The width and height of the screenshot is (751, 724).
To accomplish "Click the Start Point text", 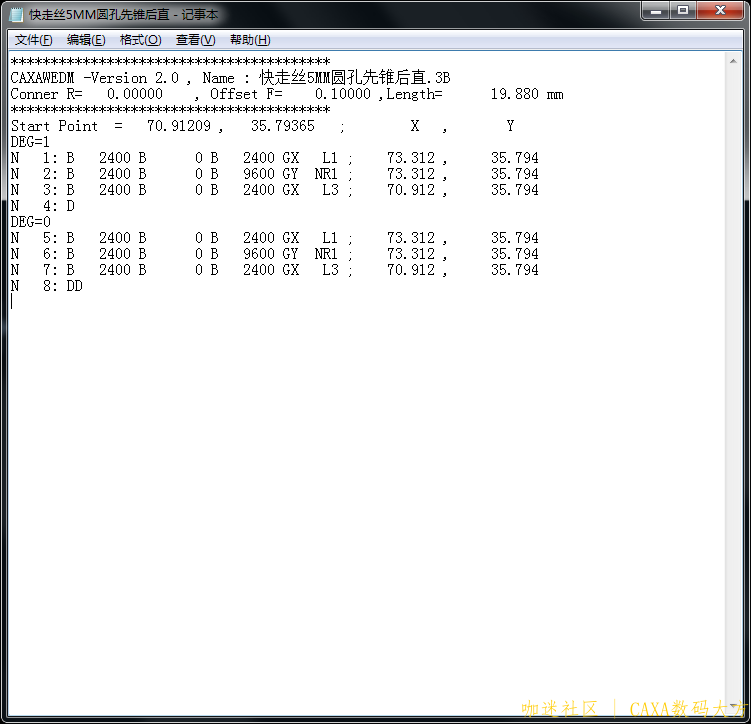I will pos(54,126).
